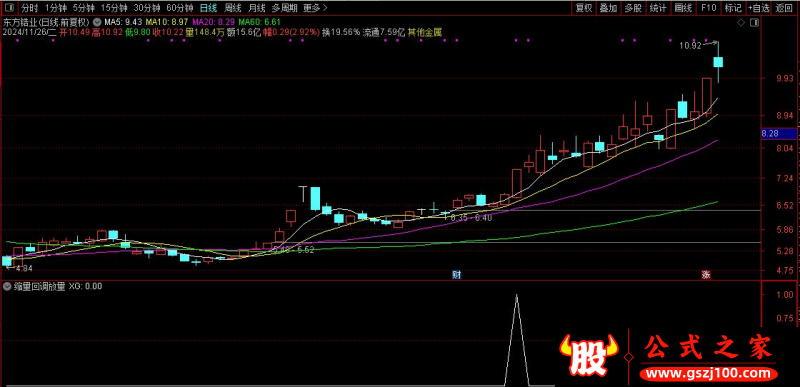Open the 缩量回调放量 indicator settings circle icon
This screenshot has width=800, height=387.
tap(7, 287)
